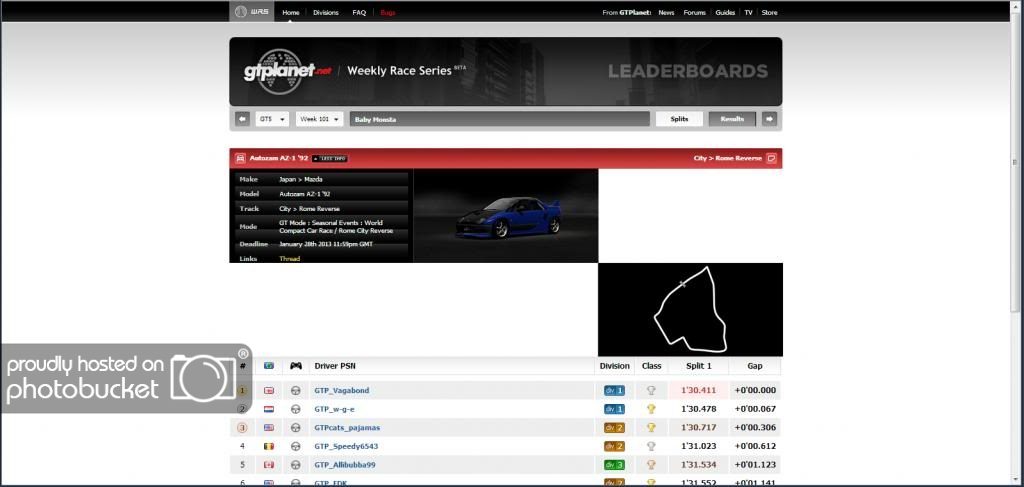Click division 3 badge for GTP_Allibubba99
The height and width of the screenshot is (487, 1024).
(x=615, y=465)
